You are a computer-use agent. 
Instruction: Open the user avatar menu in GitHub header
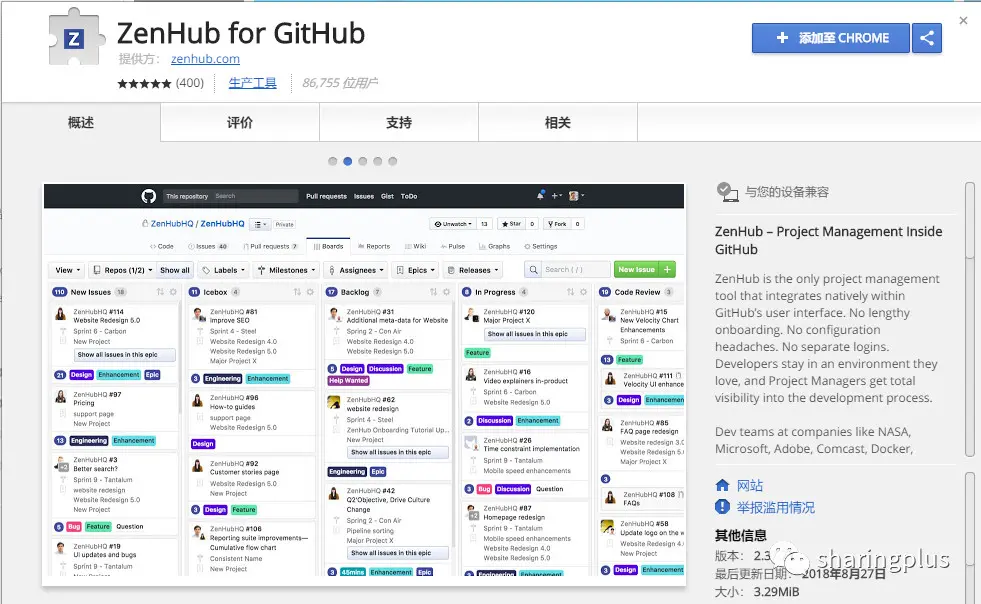click(x=576, y=196)
